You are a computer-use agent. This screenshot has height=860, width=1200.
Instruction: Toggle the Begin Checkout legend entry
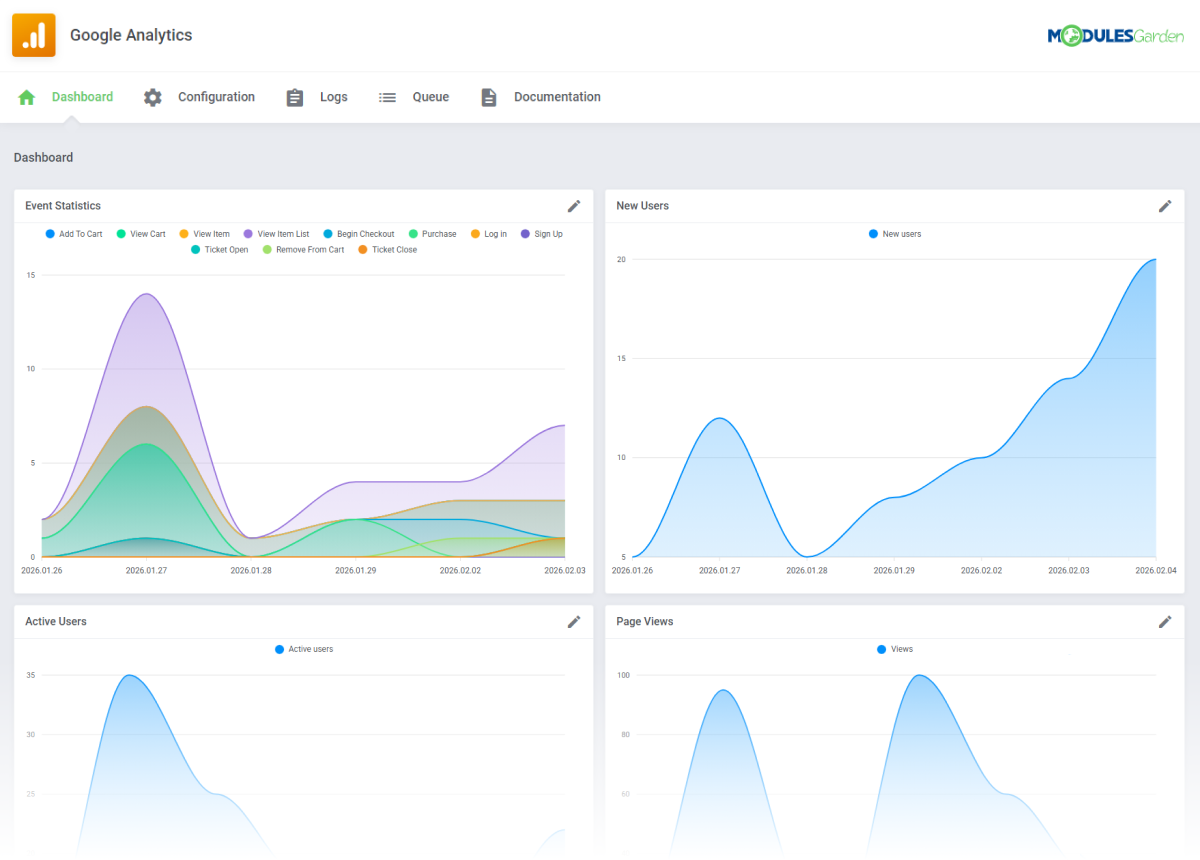coord(359,234)
